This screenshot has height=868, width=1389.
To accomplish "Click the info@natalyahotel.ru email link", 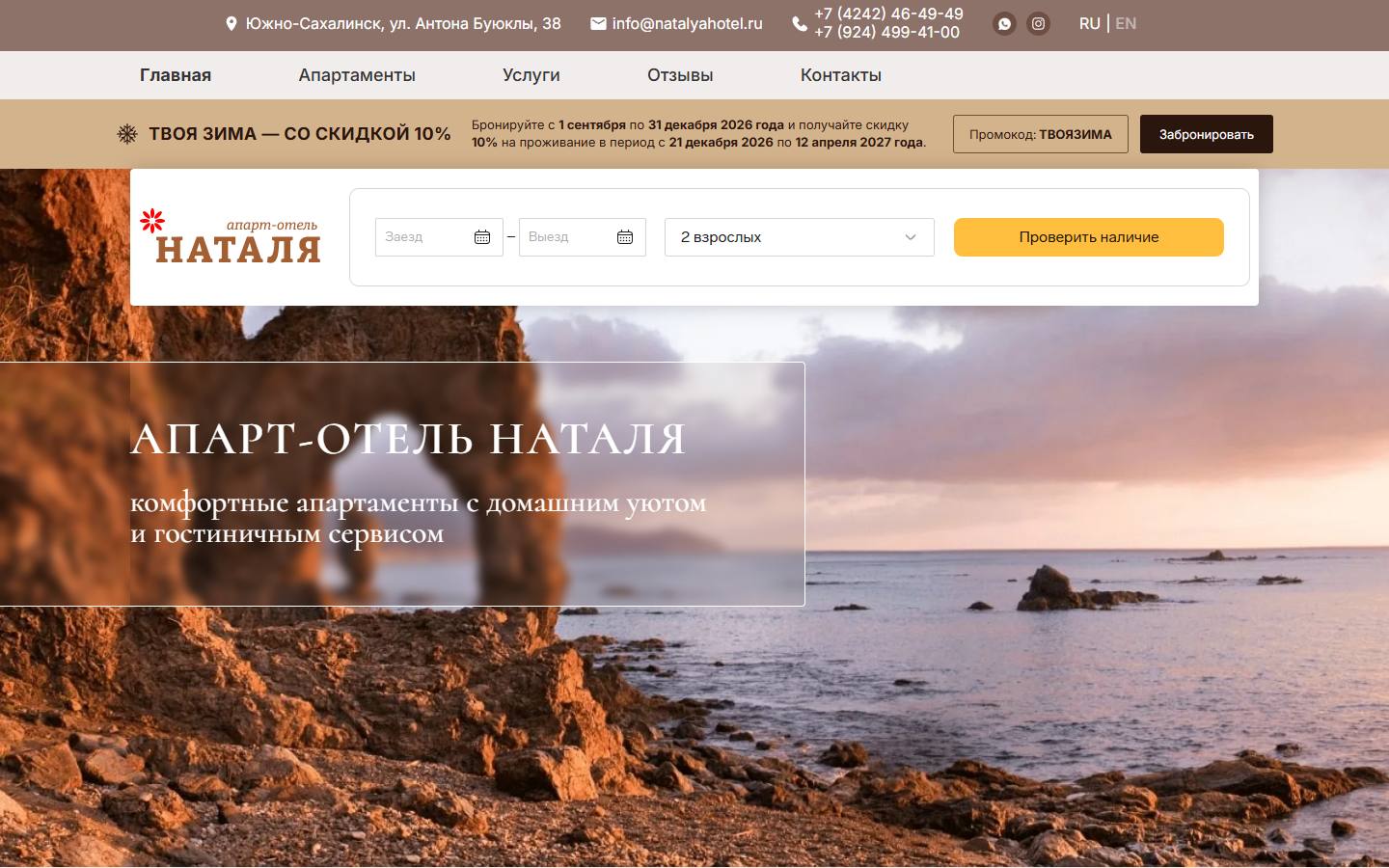I will pyautogui.click(x=687, y=24).
